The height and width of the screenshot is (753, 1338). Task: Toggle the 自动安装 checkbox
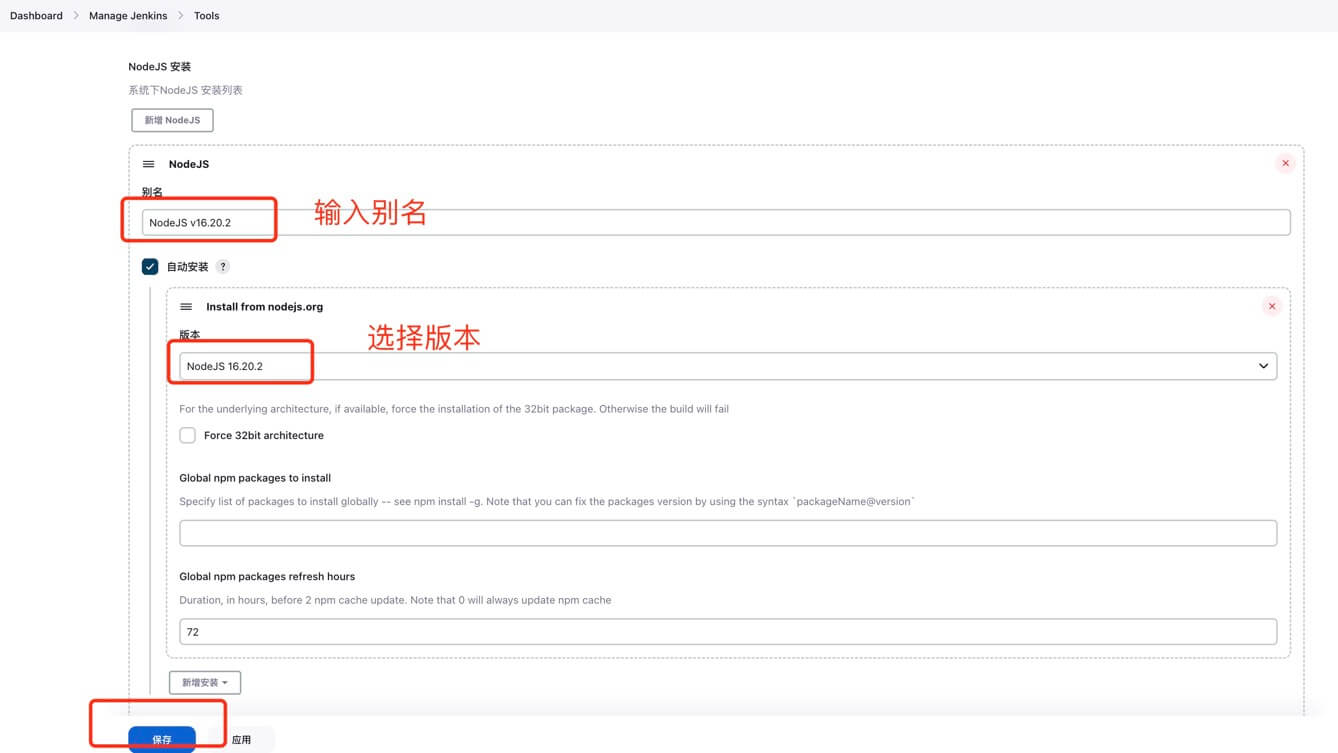click(x=150, y=267)
